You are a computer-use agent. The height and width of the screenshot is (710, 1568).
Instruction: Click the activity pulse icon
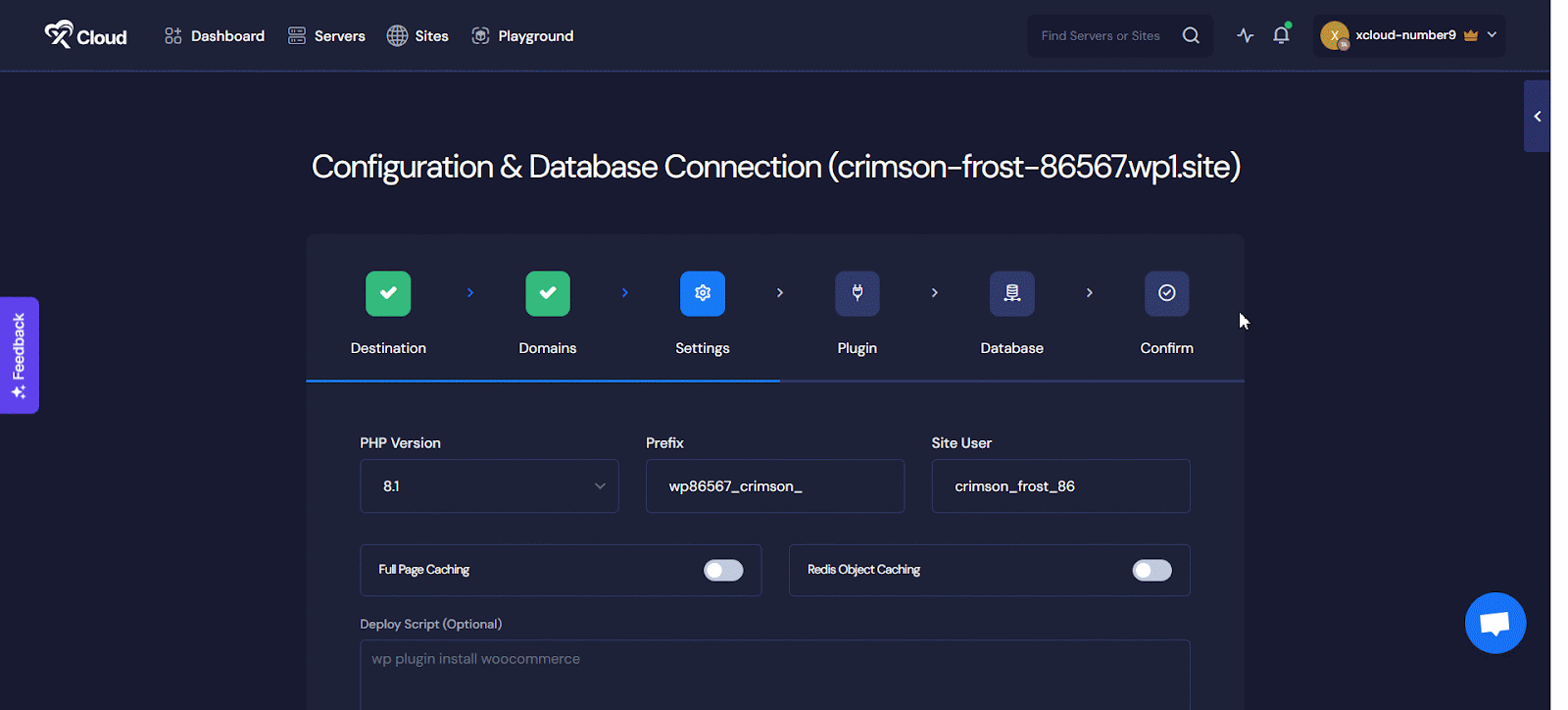[x=1245, y=35]
